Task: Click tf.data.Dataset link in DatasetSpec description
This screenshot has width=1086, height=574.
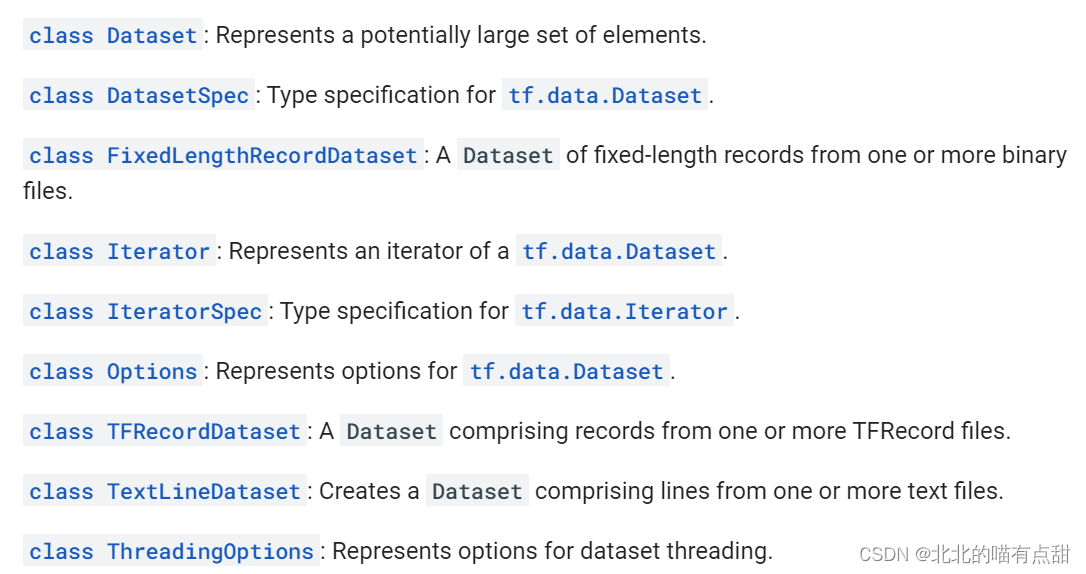Action: [605, 96]
